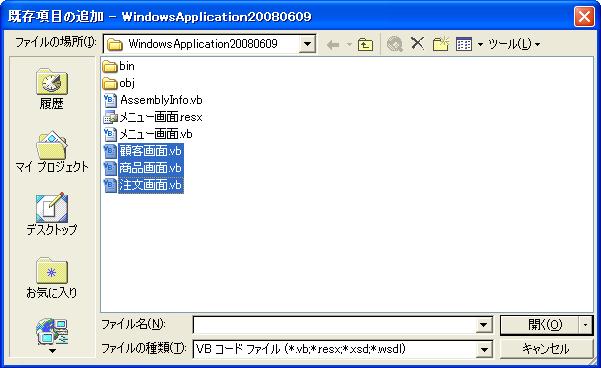
Task: Click the network places icon in sidebar
Action: pyautogui.click(x=52, y=331)
